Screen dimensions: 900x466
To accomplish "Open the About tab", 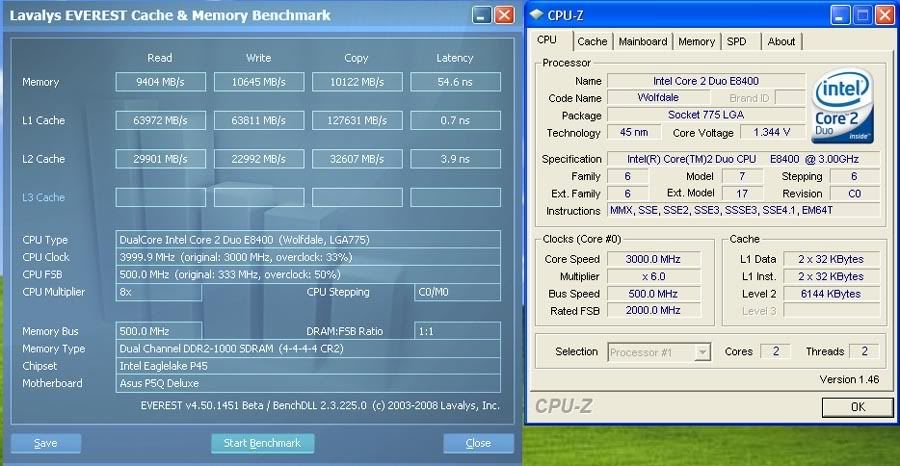I will (x=781, y=41).
